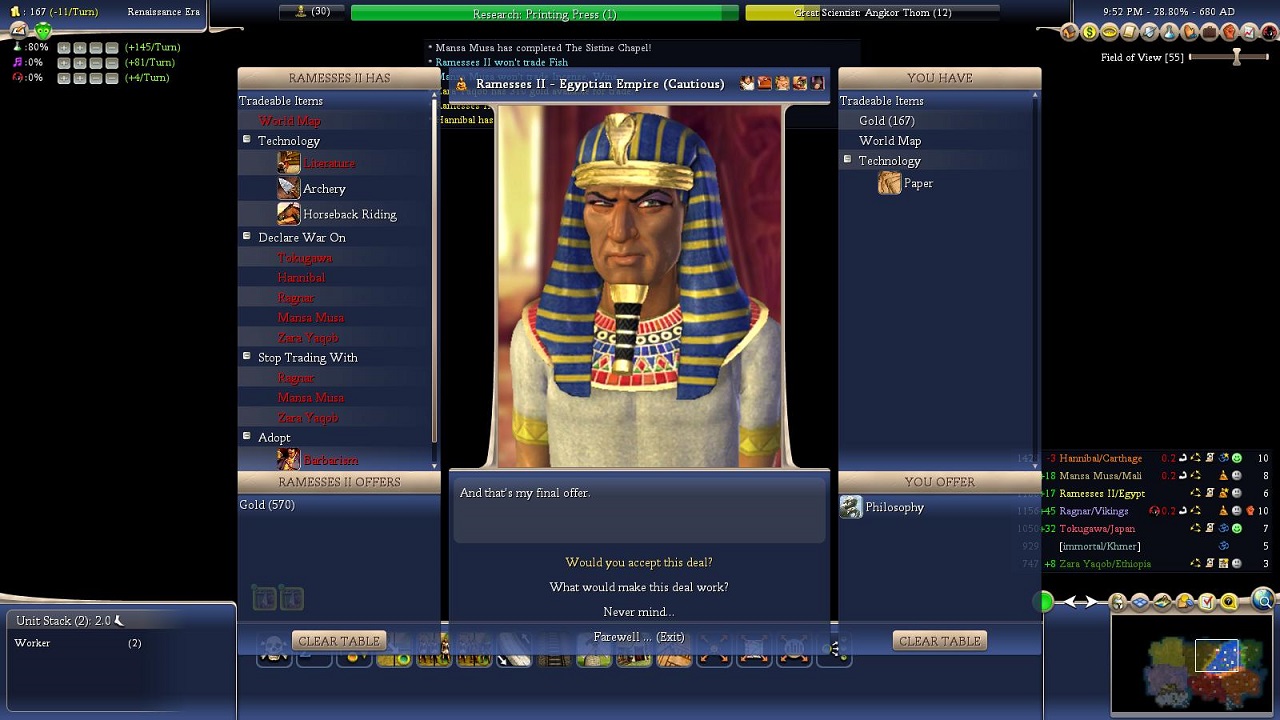This screenshot has width=1280, height=720.
Task: Toggle the helmet unit display button
Action: coord(1118,601)
